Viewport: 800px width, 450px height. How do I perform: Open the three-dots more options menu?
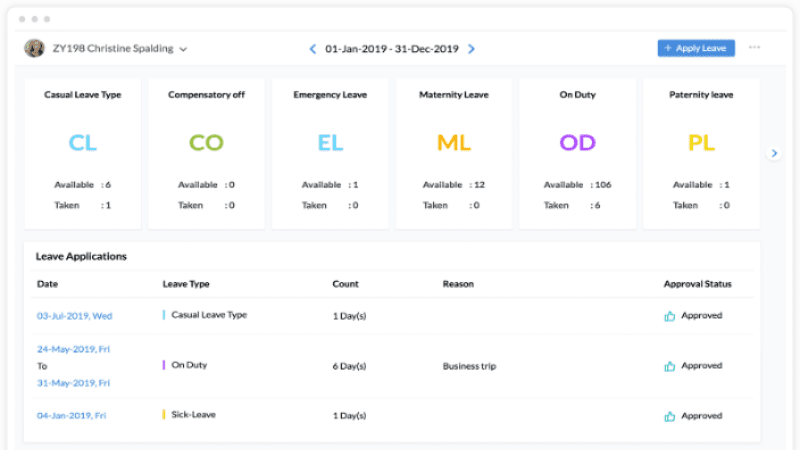pos(754,48)
